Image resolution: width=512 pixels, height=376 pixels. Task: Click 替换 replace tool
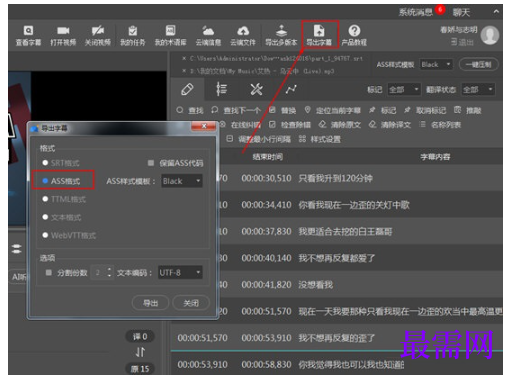click(x=283, y=110)
